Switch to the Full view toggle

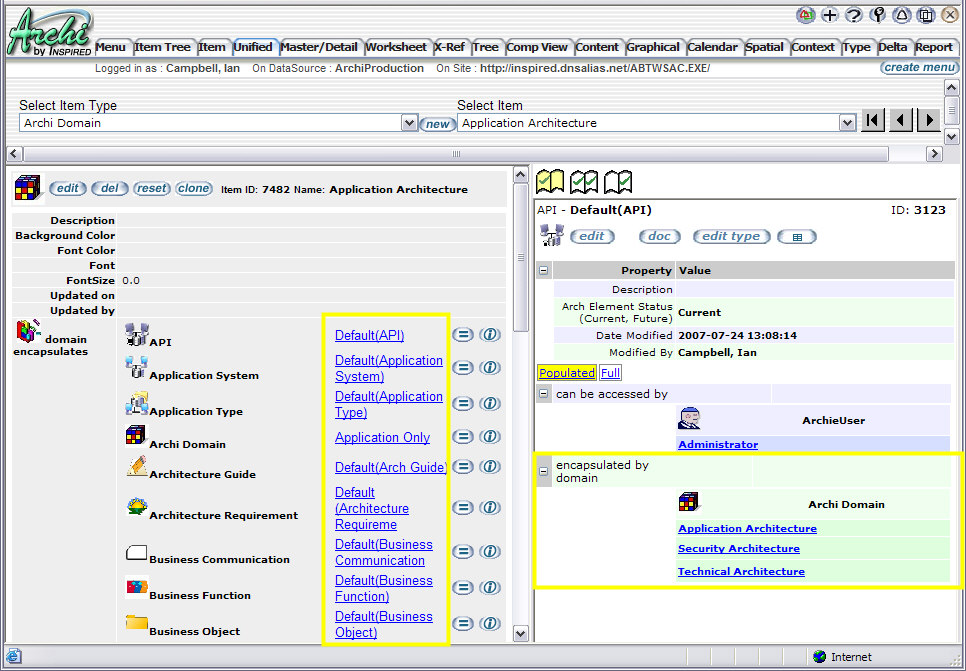click(610, 373)
